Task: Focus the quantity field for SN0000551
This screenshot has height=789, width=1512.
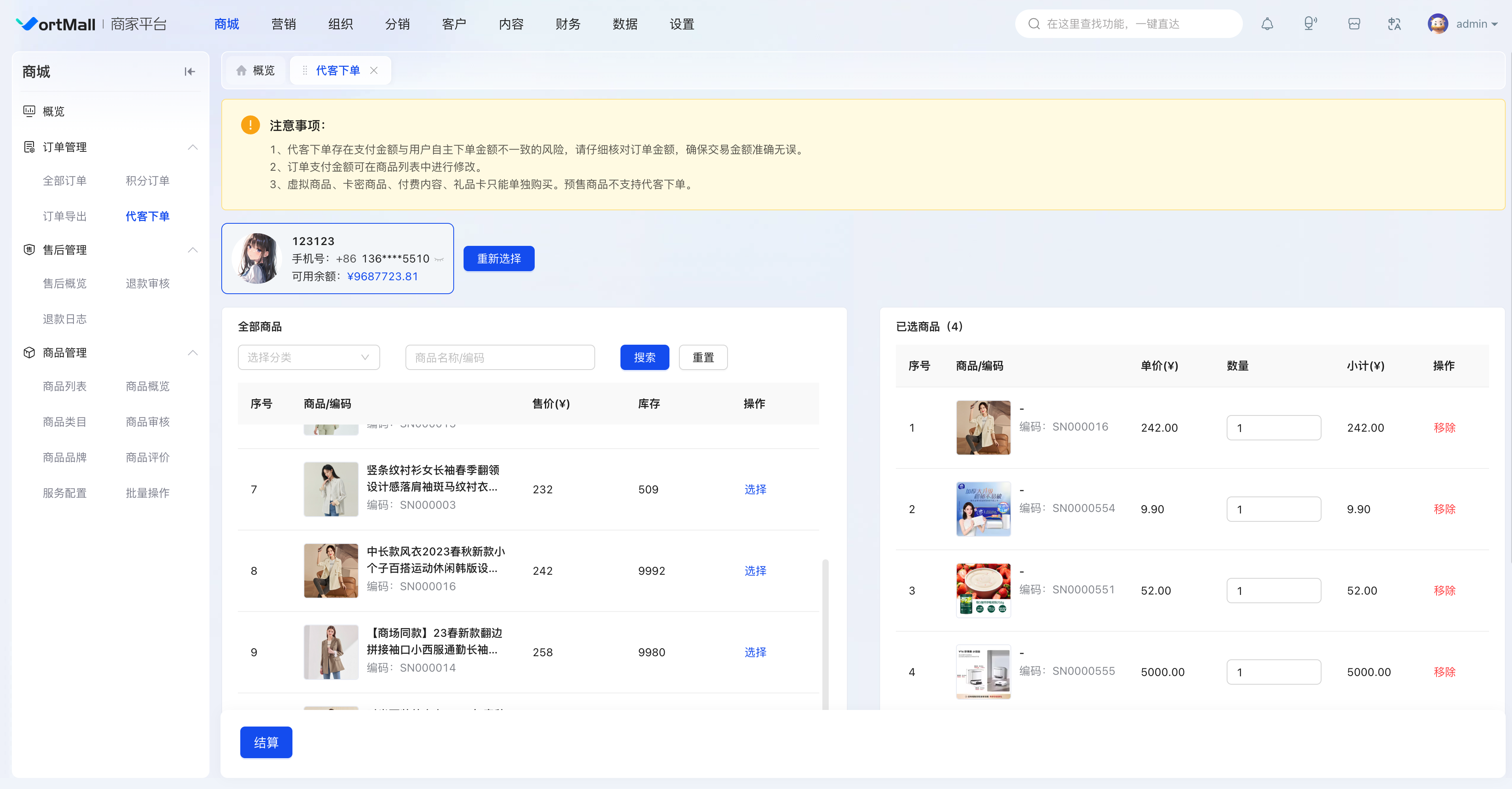Action: (1274, 591)
